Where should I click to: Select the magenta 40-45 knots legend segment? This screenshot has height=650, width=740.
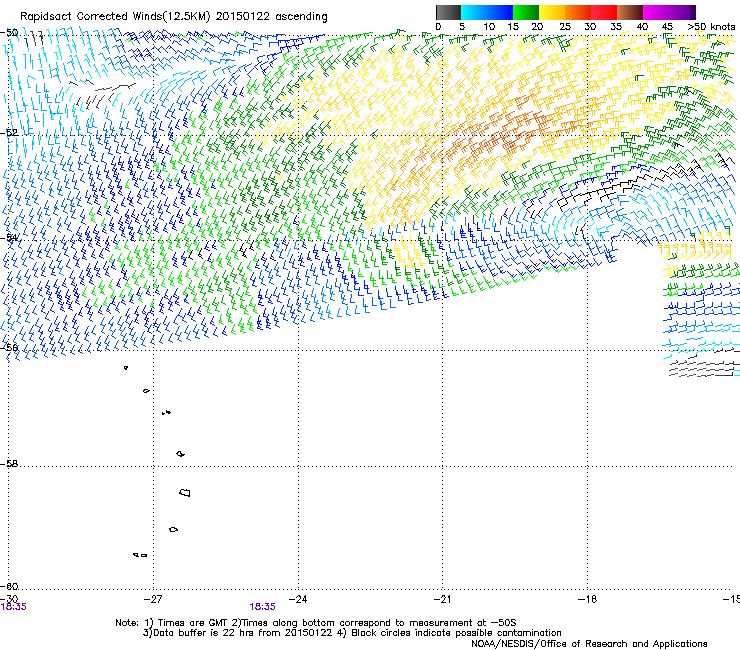(656, 12)
